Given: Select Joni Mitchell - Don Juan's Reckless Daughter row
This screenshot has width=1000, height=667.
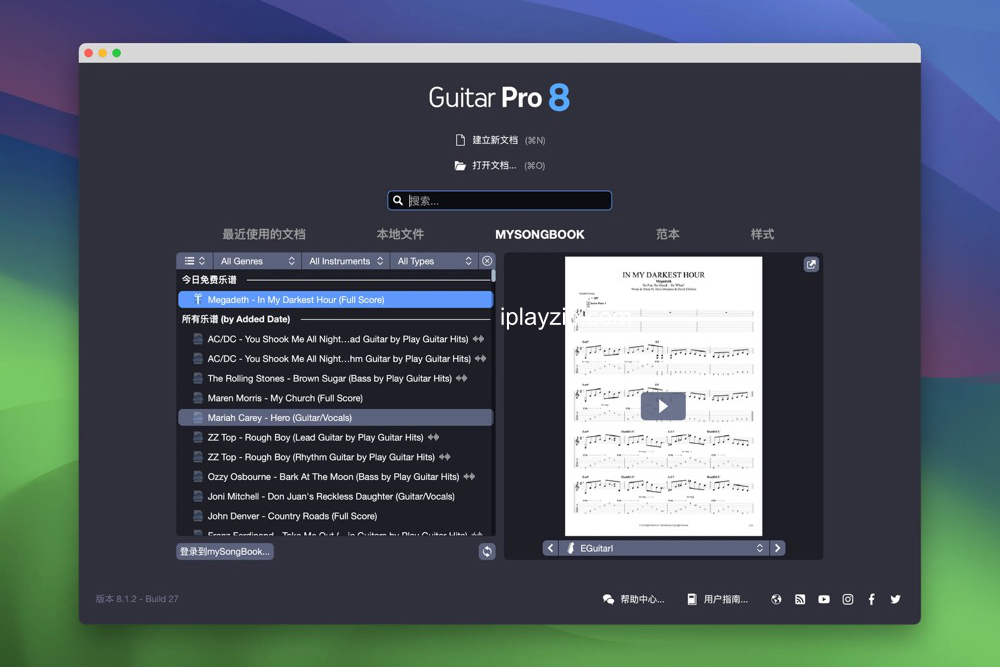Looking at the screenshot, I should click(x=335, y=496).
